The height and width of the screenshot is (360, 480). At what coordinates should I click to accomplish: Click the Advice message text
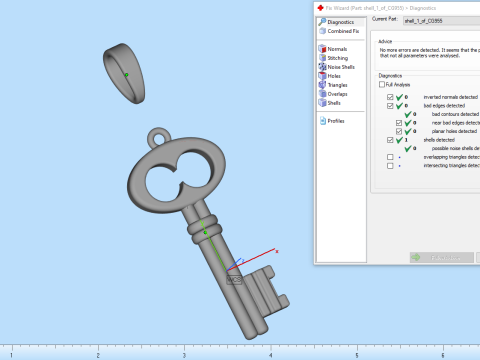click(430, 53)
